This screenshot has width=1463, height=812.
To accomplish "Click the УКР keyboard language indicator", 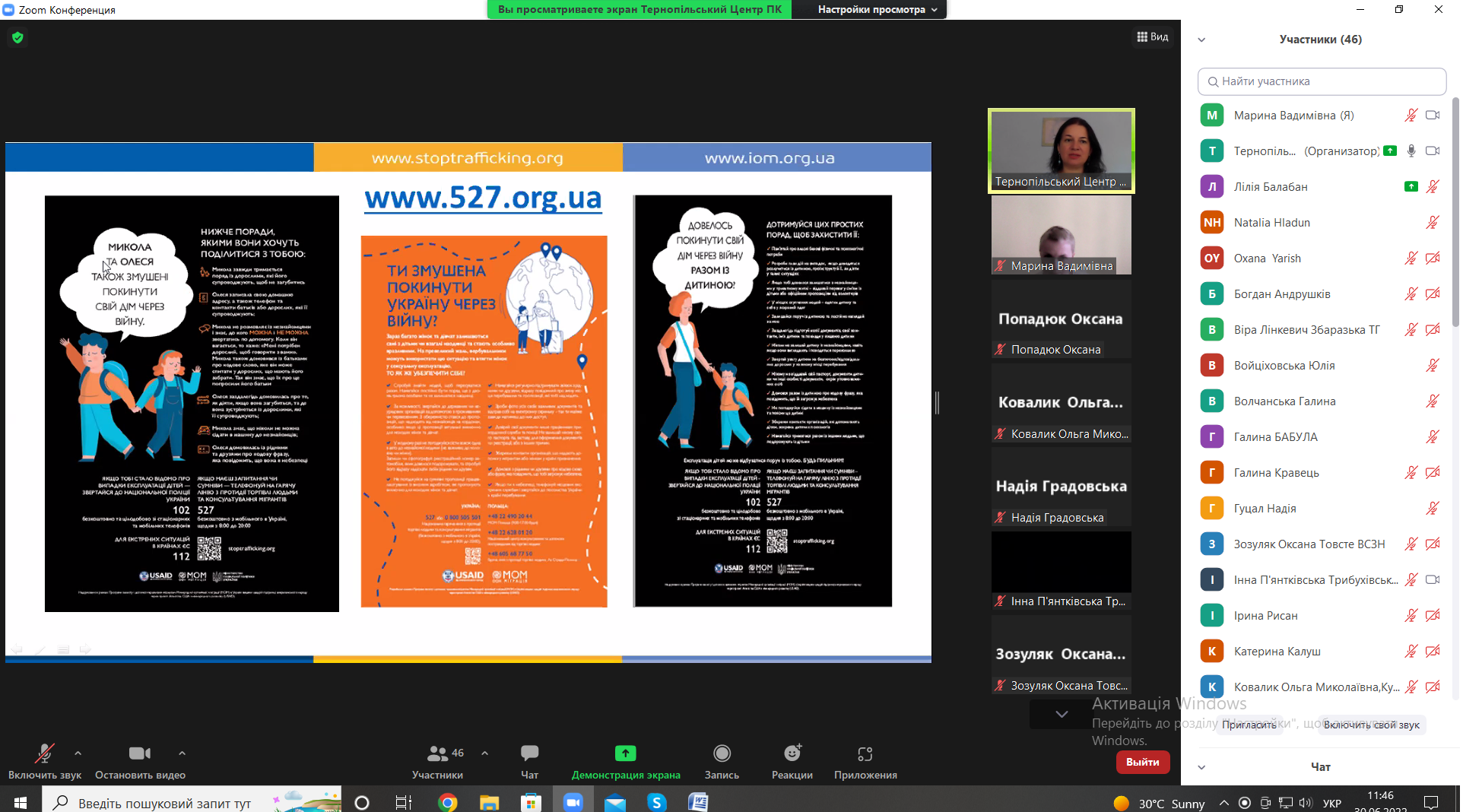I will coord(1331,803).
